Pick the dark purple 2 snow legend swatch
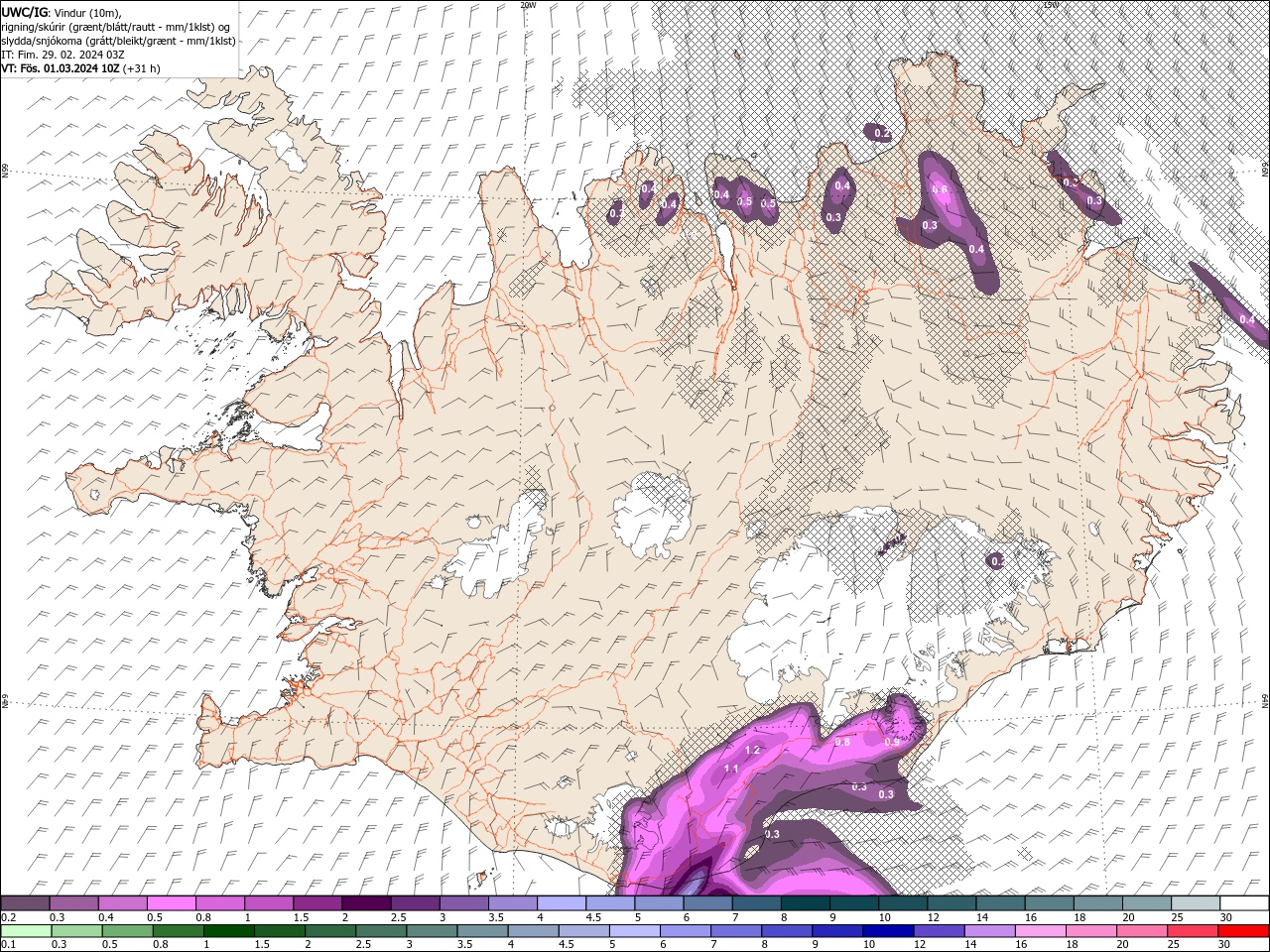 point(367,903)
